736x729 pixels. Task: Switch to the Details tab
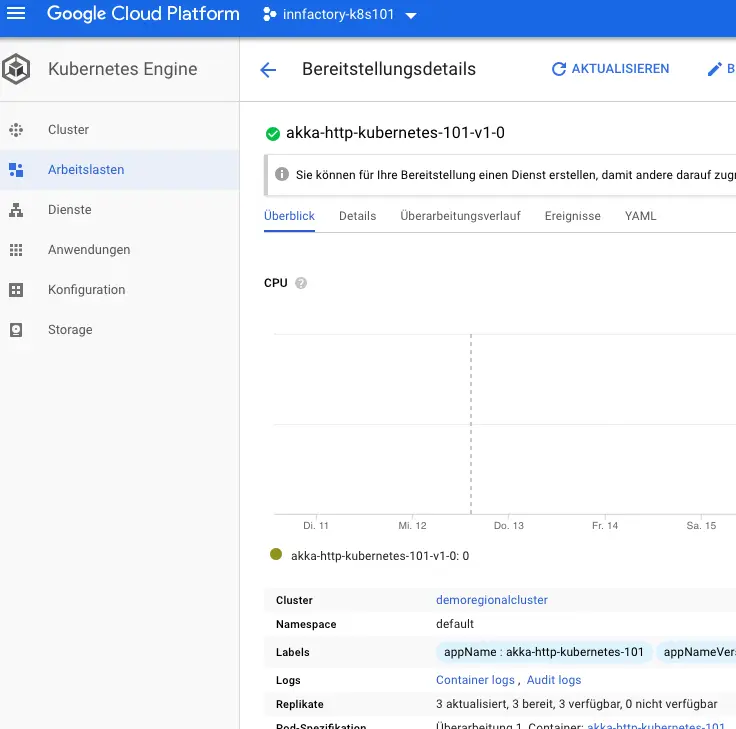358,216
